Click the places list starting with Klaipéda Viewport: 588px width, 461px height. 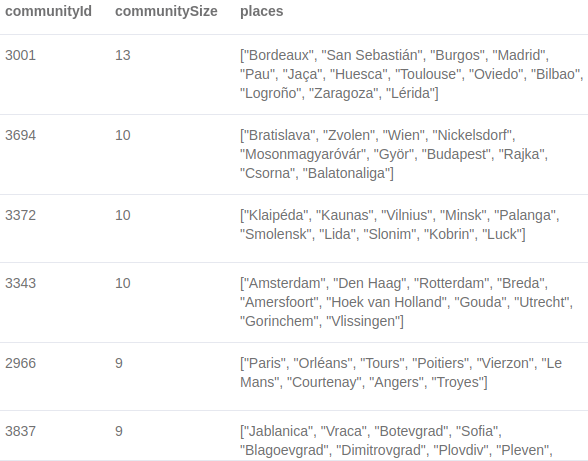click(400, 225)
